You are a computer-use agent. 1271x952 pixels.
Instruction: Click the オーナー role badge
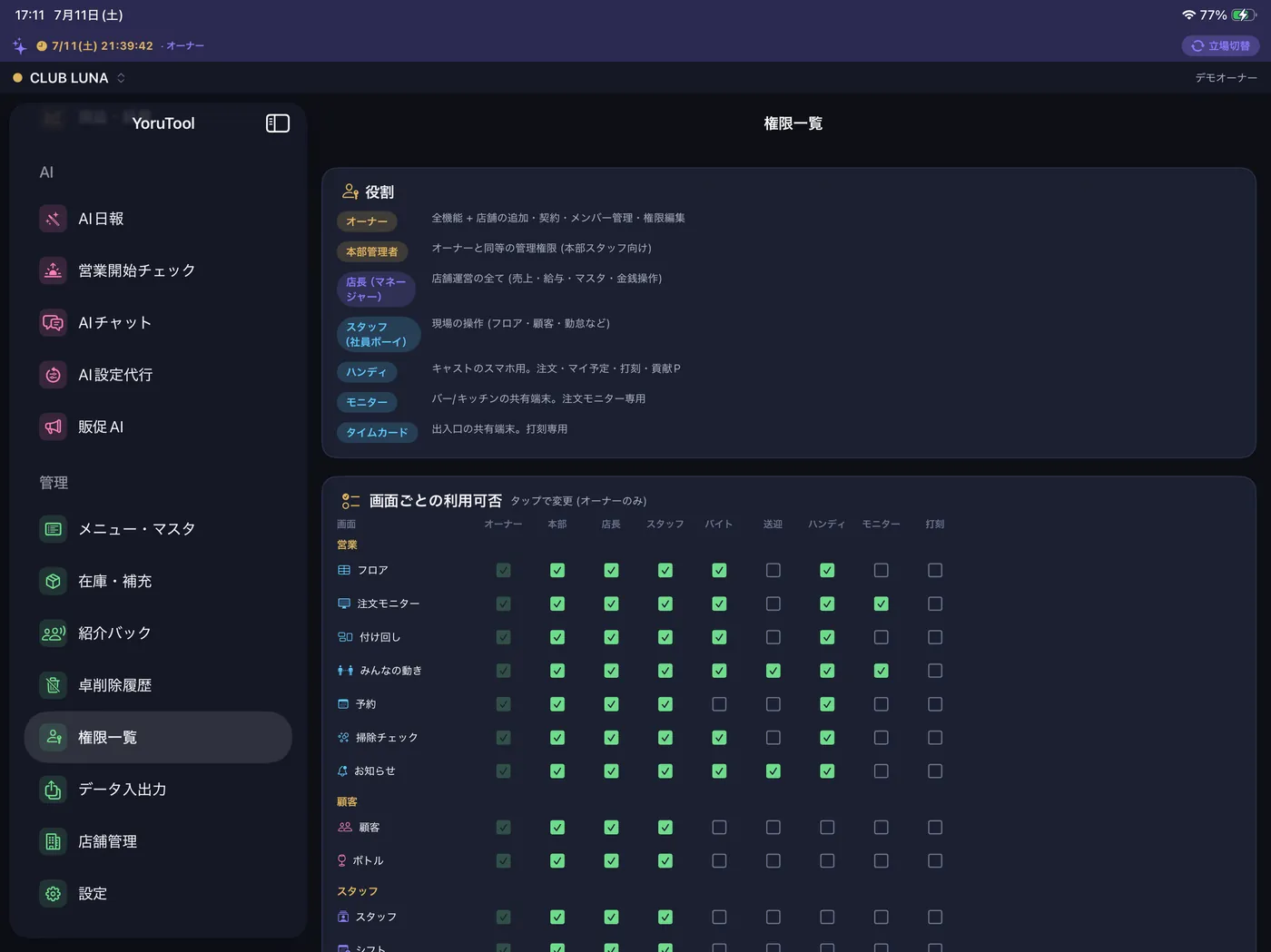(x=367, y=221)
